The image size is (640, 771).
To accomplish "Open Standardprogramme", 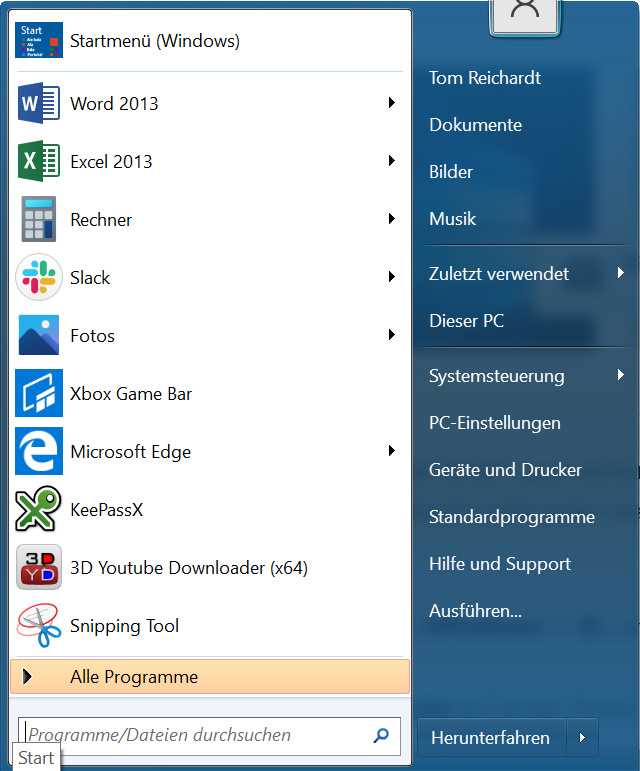I will click(512, 517).
